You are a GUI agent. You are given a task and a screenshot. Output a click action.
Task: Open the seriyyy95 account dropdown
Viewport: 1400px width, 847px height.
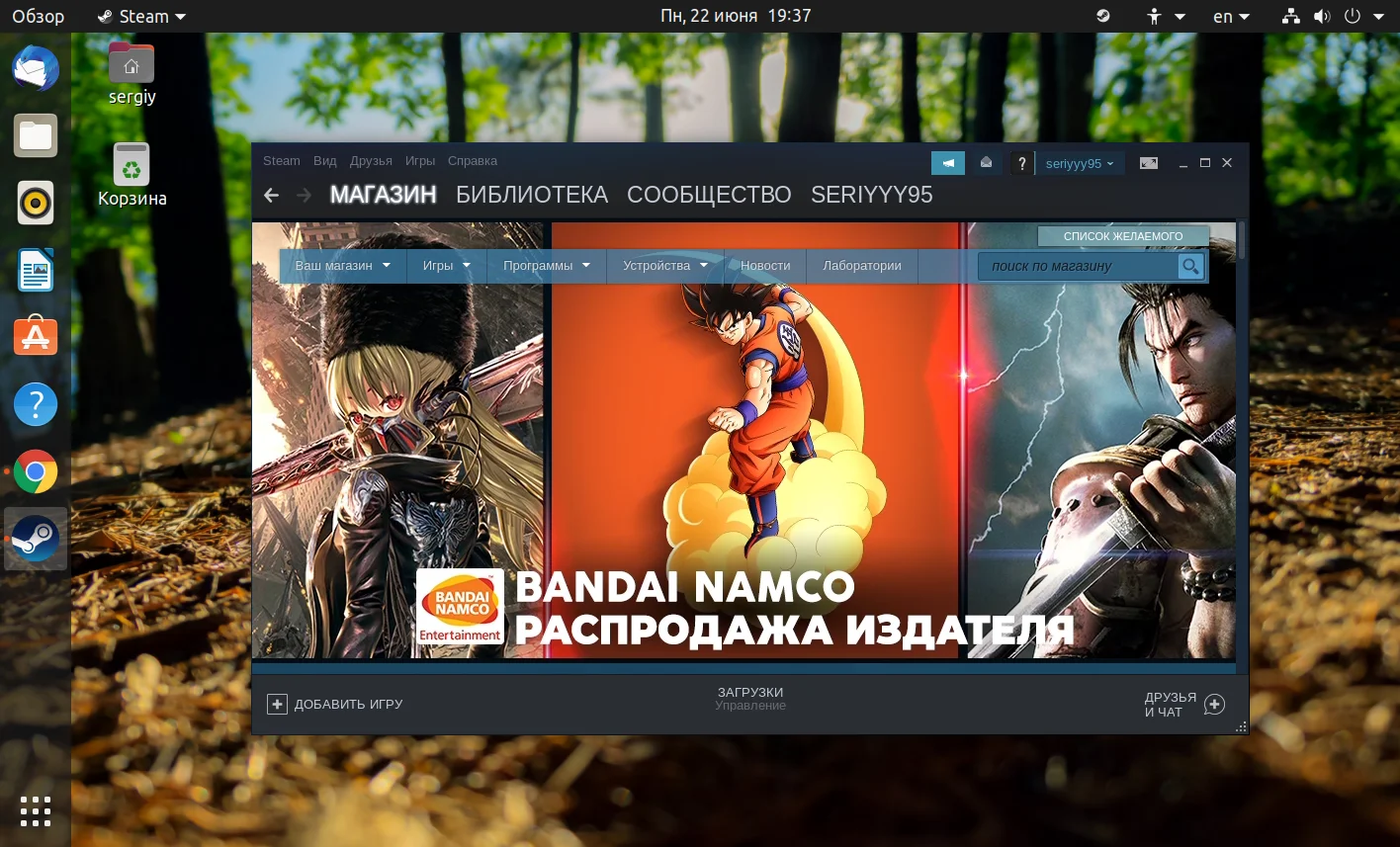pos(1080,163)
